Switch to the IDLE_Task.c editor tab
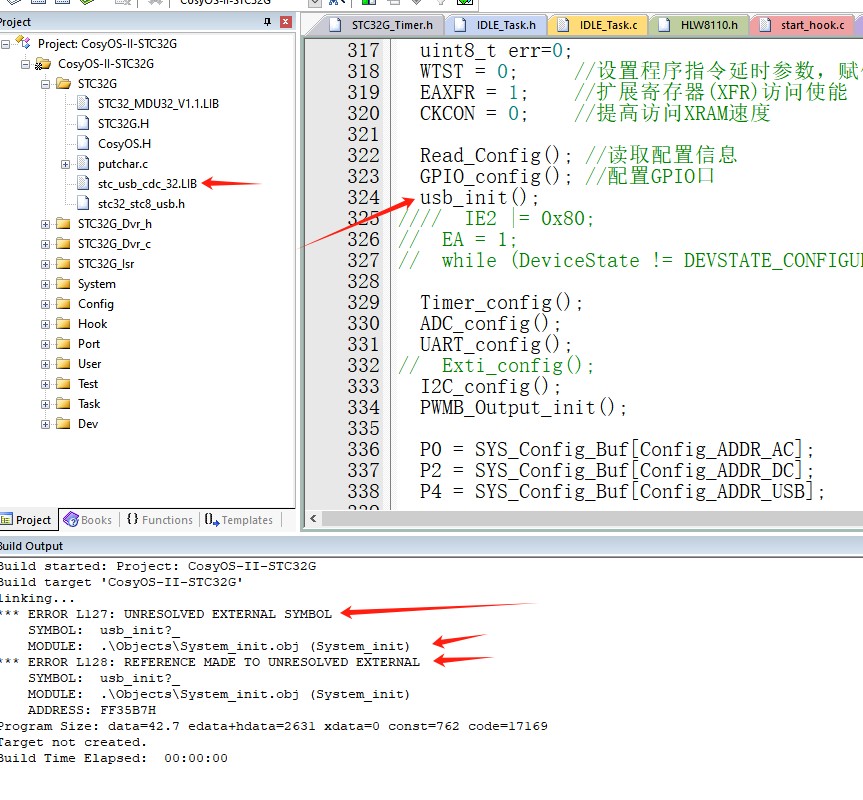The height and width of the screenshot is (800, 863). tap(598, 25)
